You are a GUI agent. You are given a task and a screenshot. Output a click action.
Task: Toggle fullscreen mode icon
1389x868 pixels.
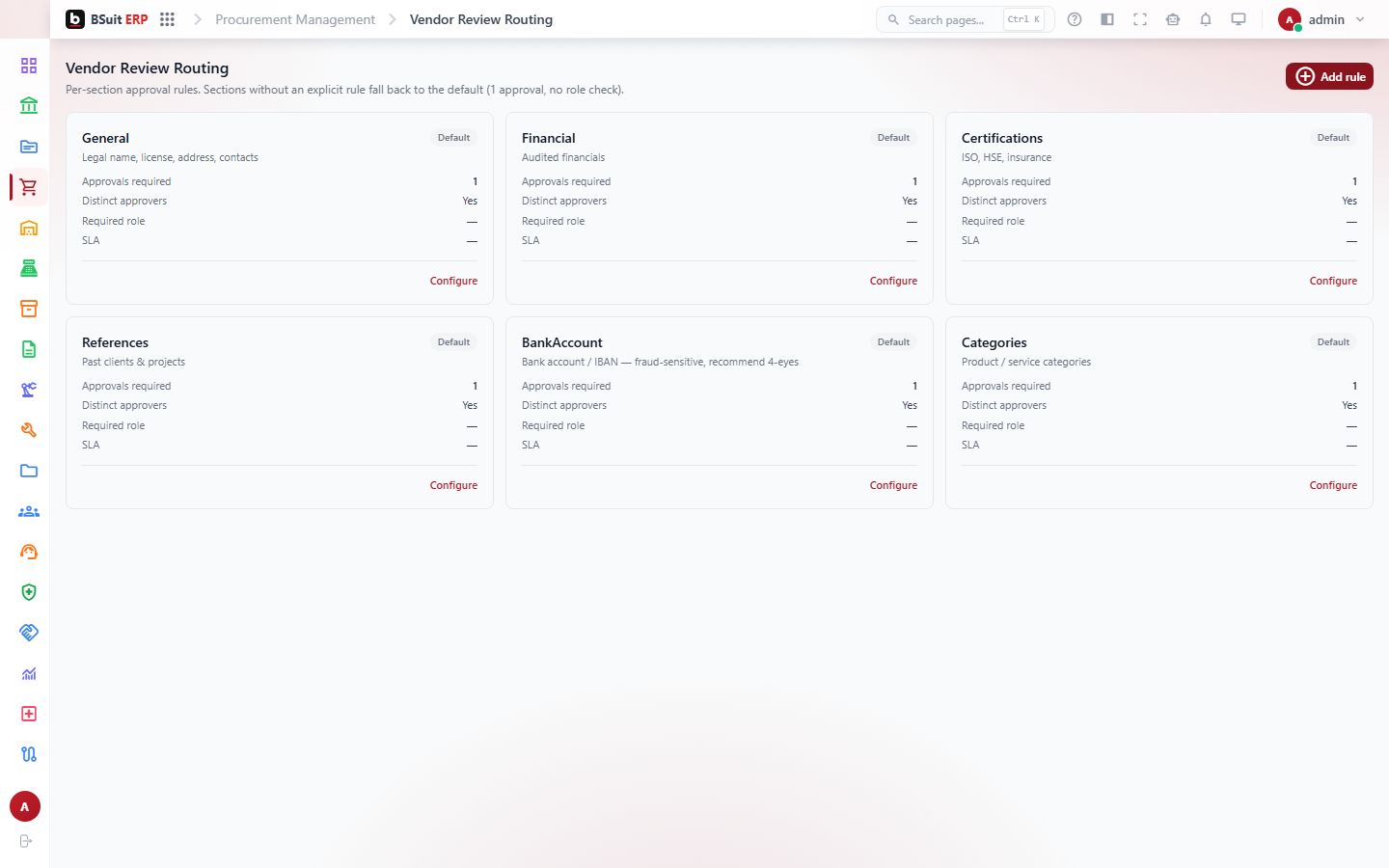(1140, 19)
